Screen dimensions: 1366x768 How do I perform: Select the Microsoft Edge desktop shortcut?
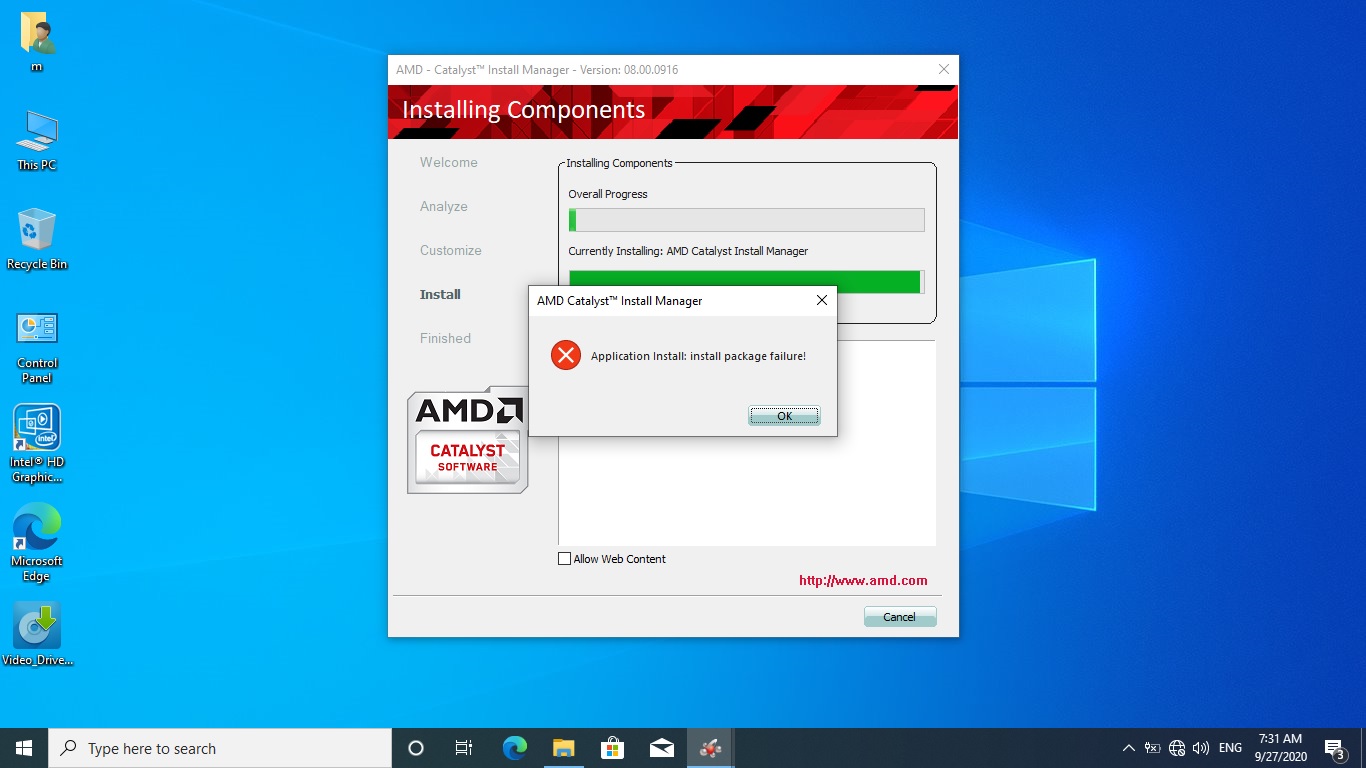37,543
